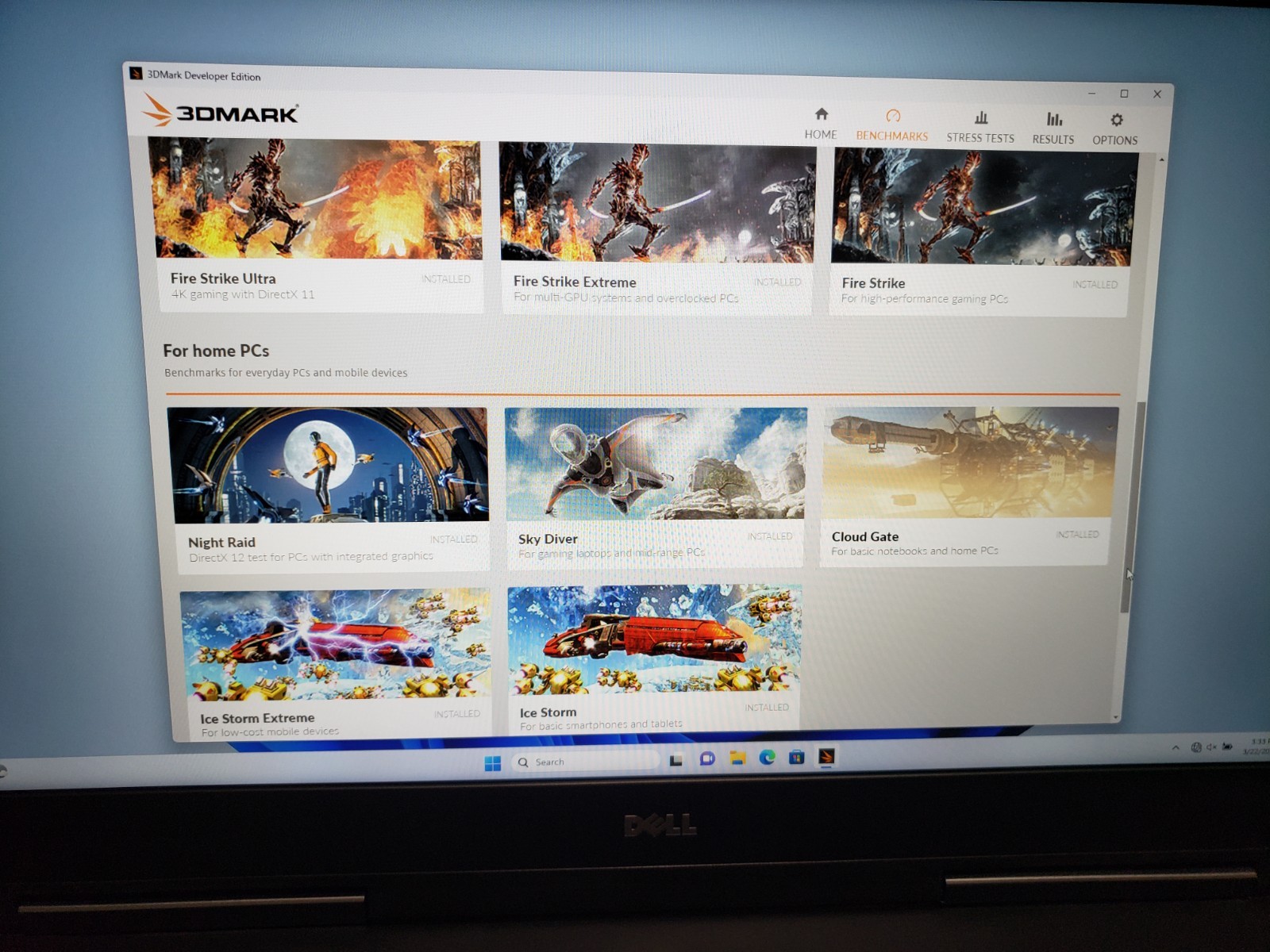Click the 'Fire Strike Ultra' title text

223,278
